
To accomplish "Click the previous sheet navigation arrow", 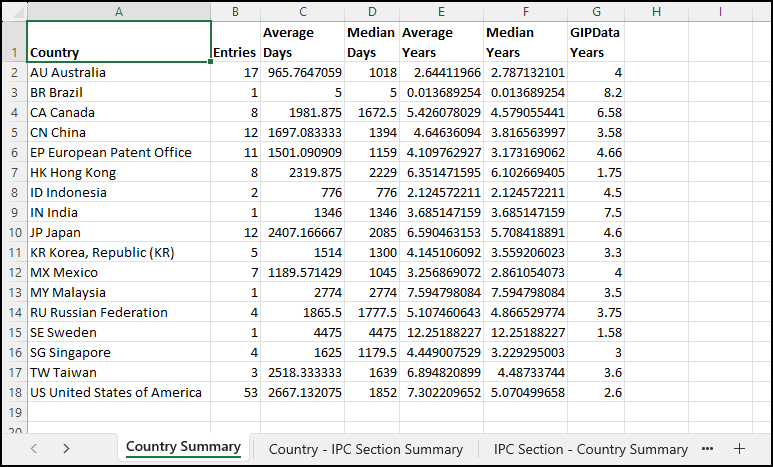I will coord(33,449).
